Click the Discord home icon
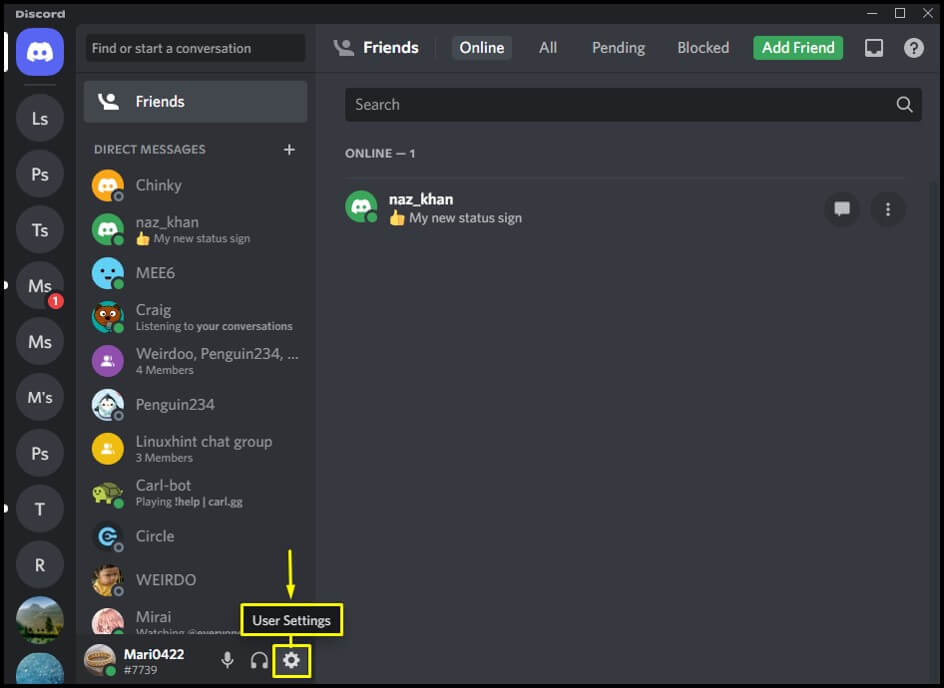 (x=40, y=52)
